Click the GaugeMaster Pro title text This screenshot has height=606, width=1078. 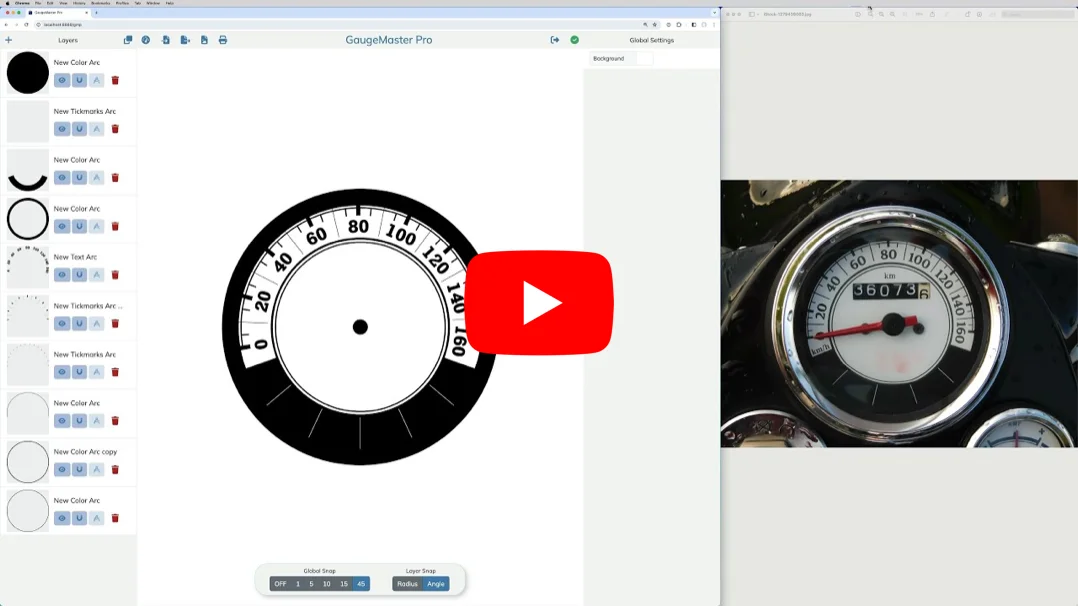point(388,40)
